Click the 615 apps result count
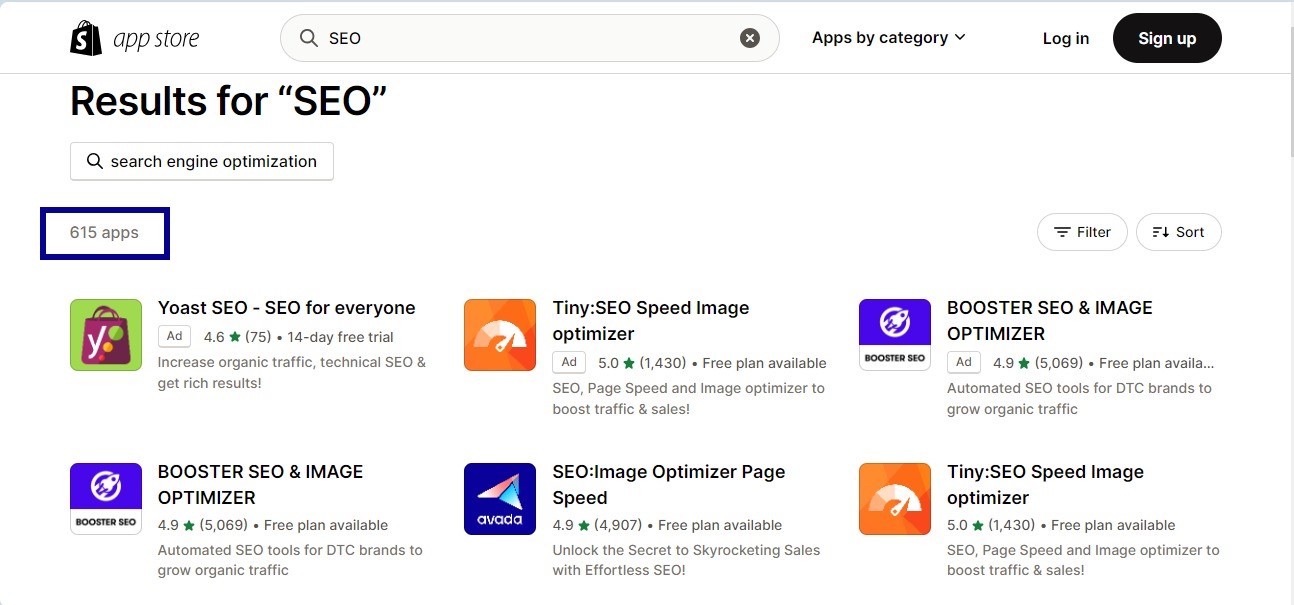Image resolution: width=1294 pixels, height=605 pixels. (104, 232)
